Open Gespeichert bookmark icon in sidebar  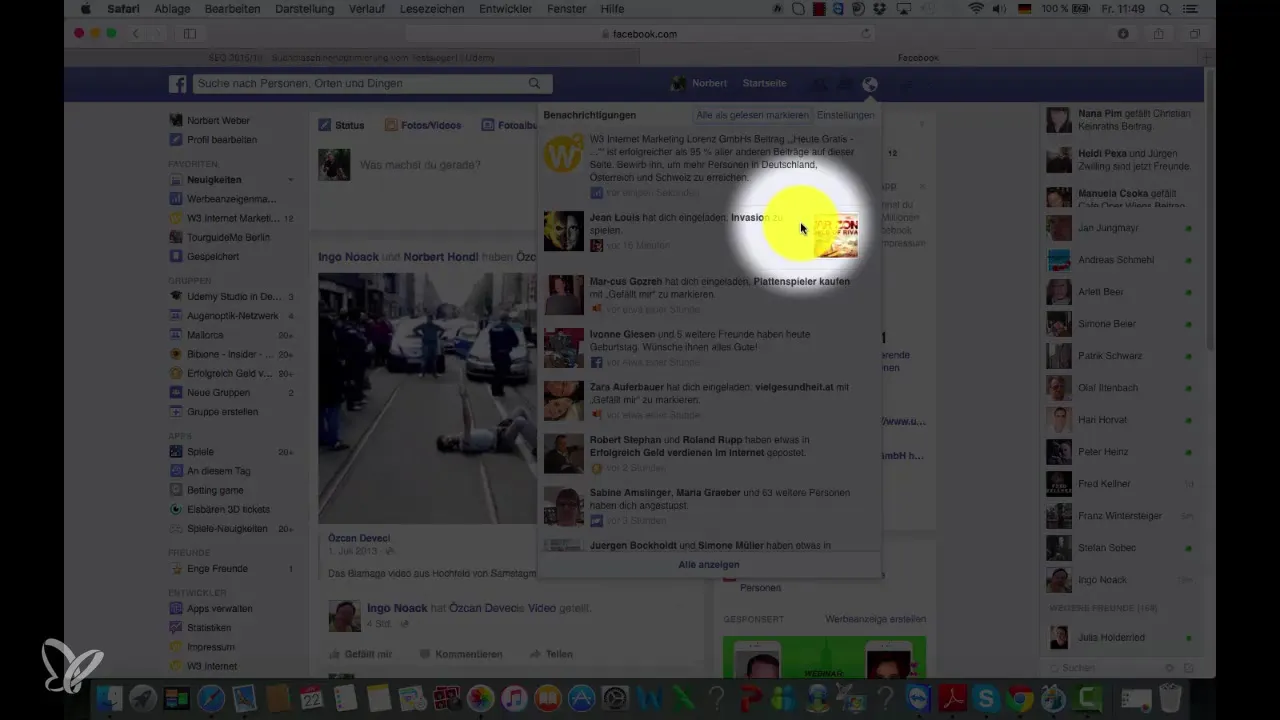coord(176,256)
